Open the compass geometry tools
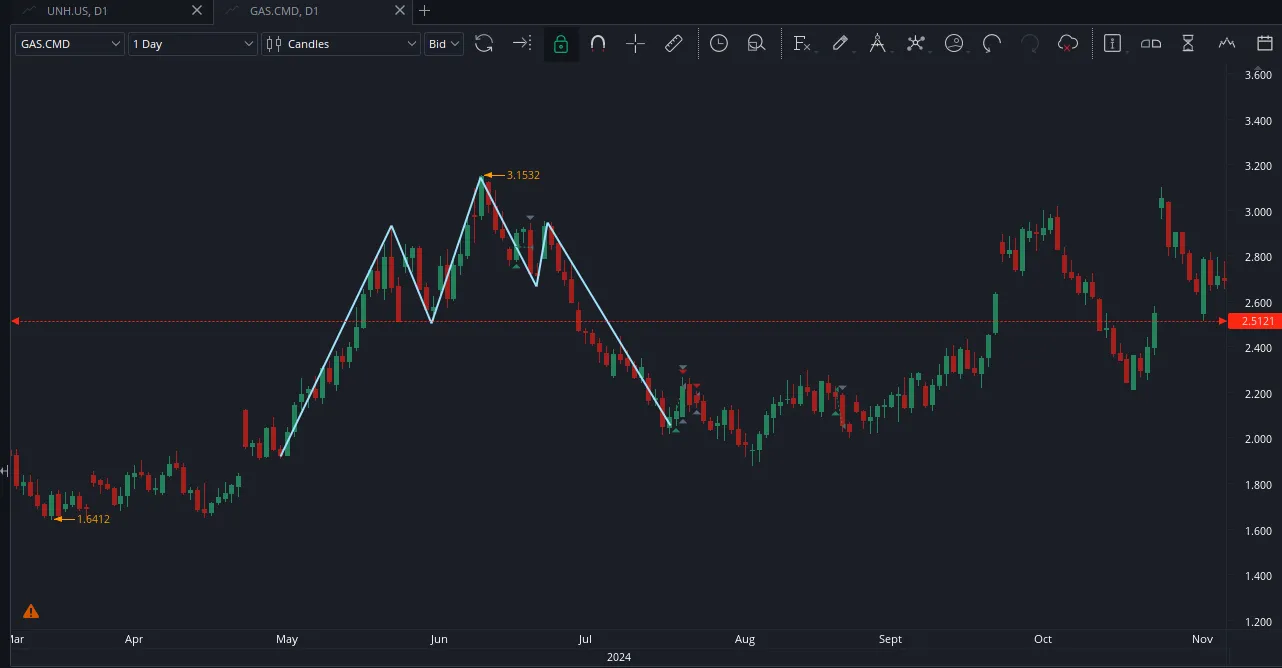The width and height of the screenshot is (1282, 668). (x=877, y=43)
